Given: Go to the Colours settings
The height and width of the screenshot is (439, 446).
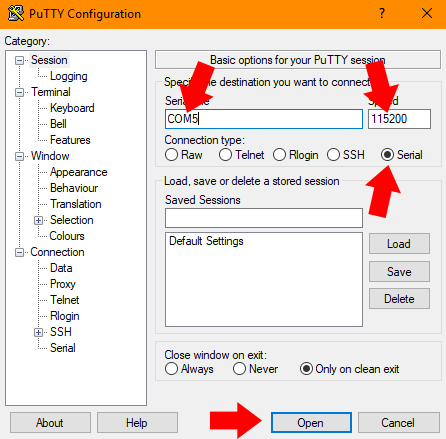Looking at the screenshot, I should tap(67, 236).
